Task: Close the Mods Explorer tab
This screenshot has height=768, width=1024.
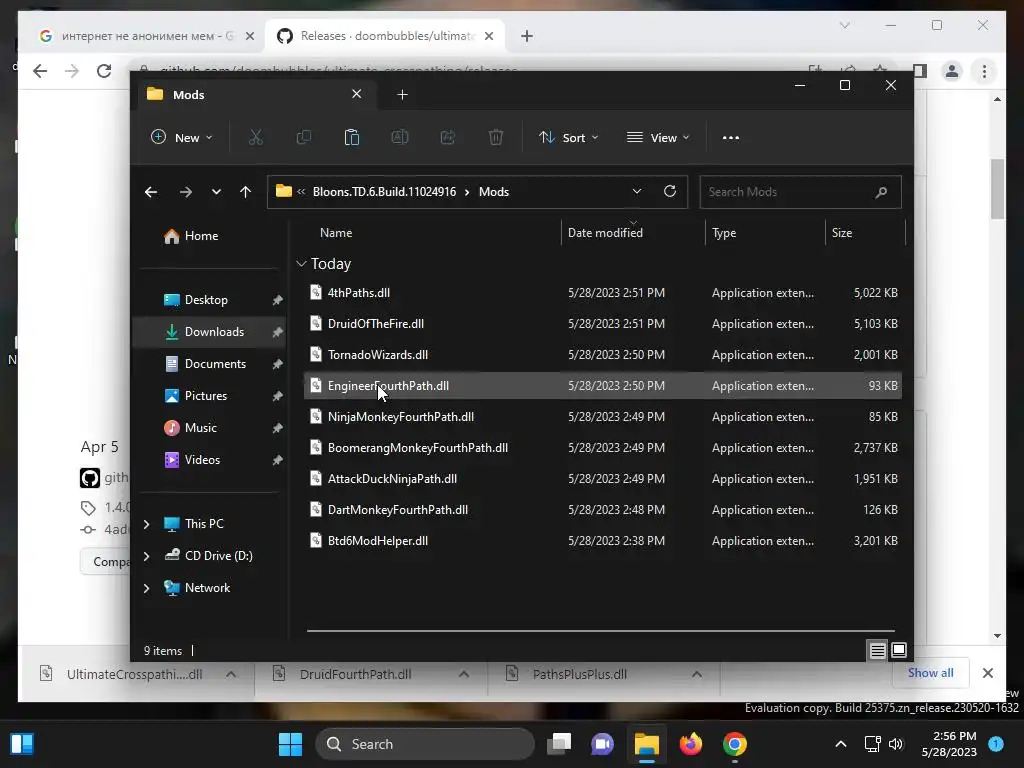Action: 357,94
